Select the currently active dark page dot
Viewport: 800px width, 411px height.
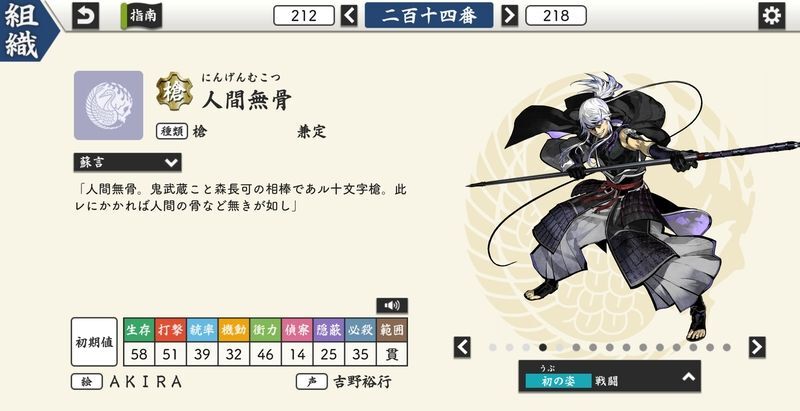(543, 347)
